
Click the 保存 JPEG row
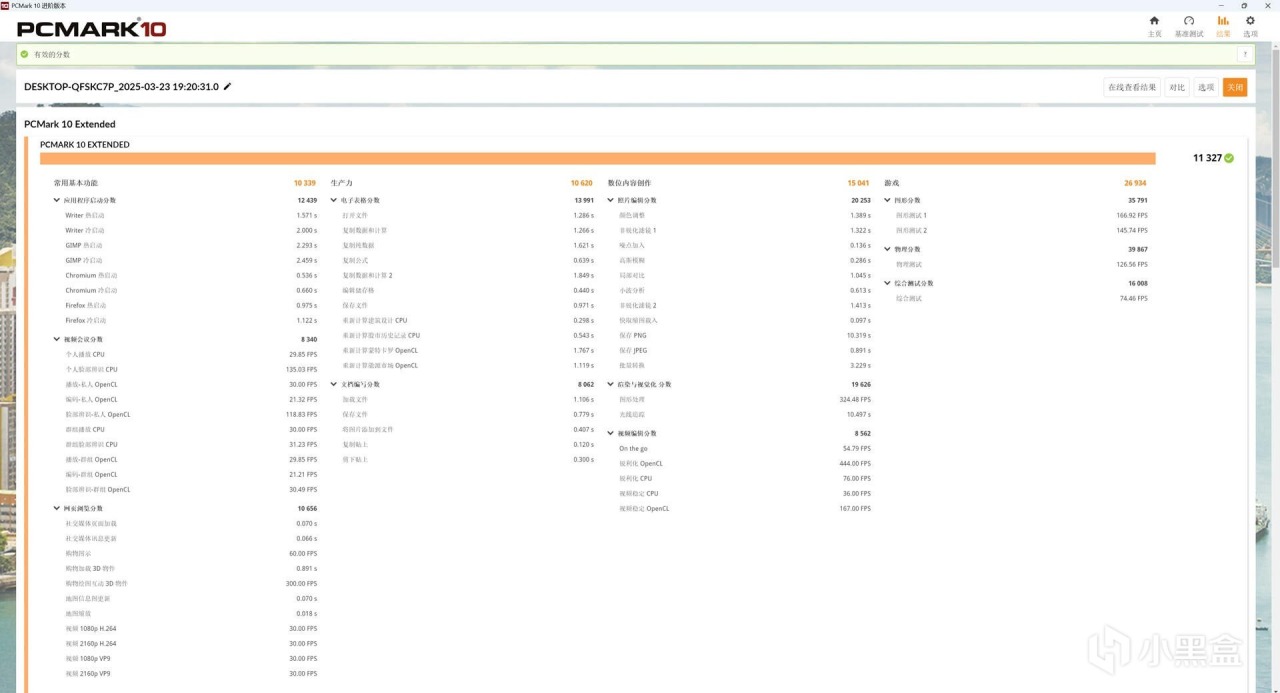click(745, 350)
